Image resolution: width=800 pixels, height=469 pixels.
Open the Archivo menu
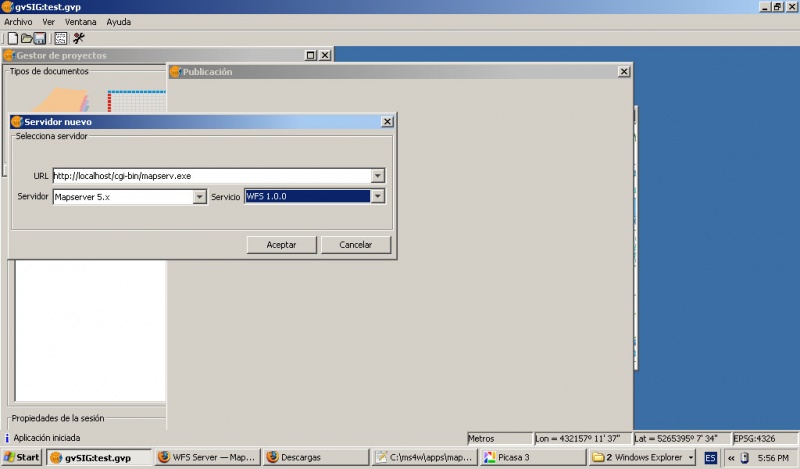click(x=18, y=21)
